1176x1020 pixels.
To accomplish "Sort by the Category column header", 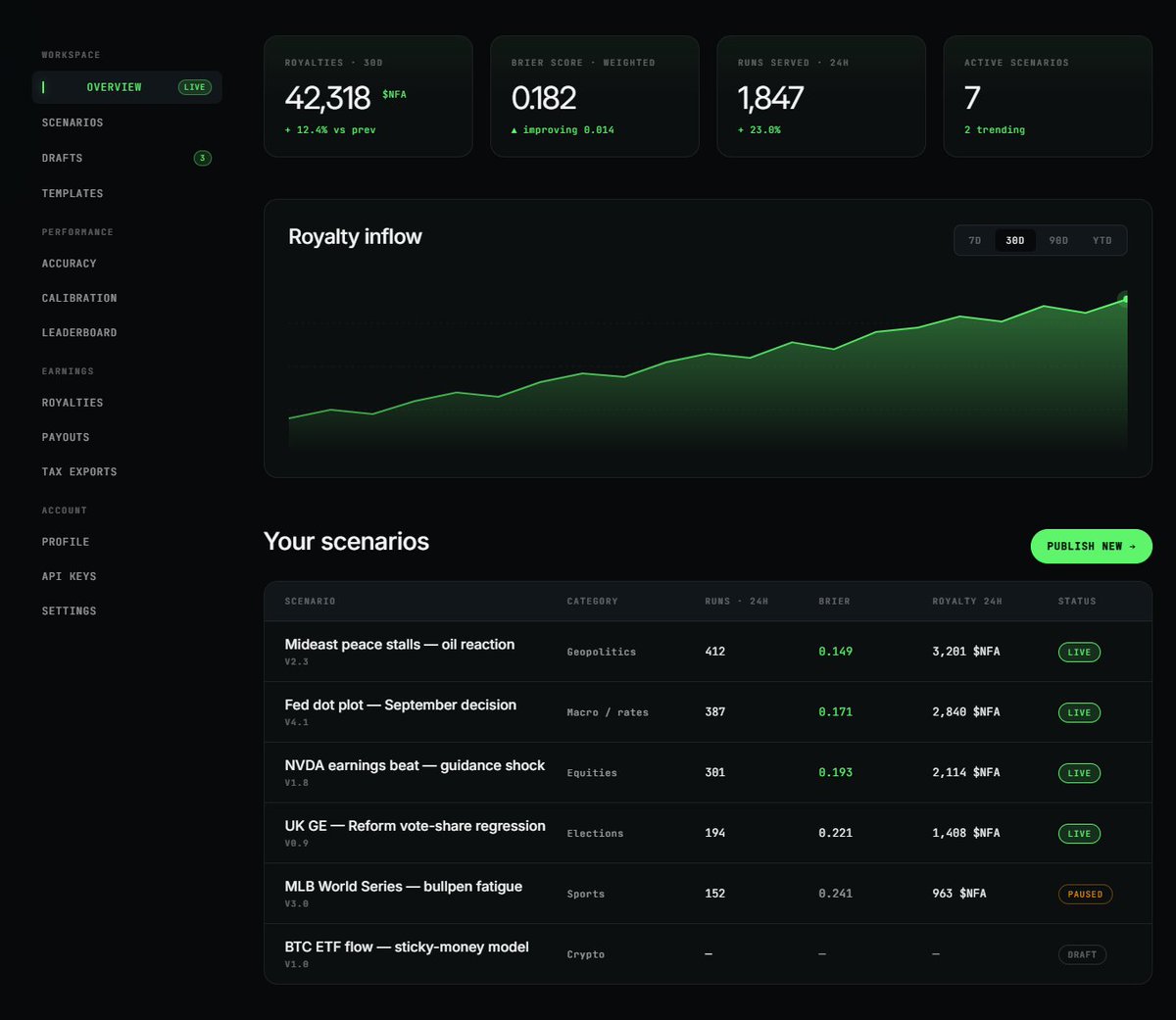I will [x=592, y=602].
